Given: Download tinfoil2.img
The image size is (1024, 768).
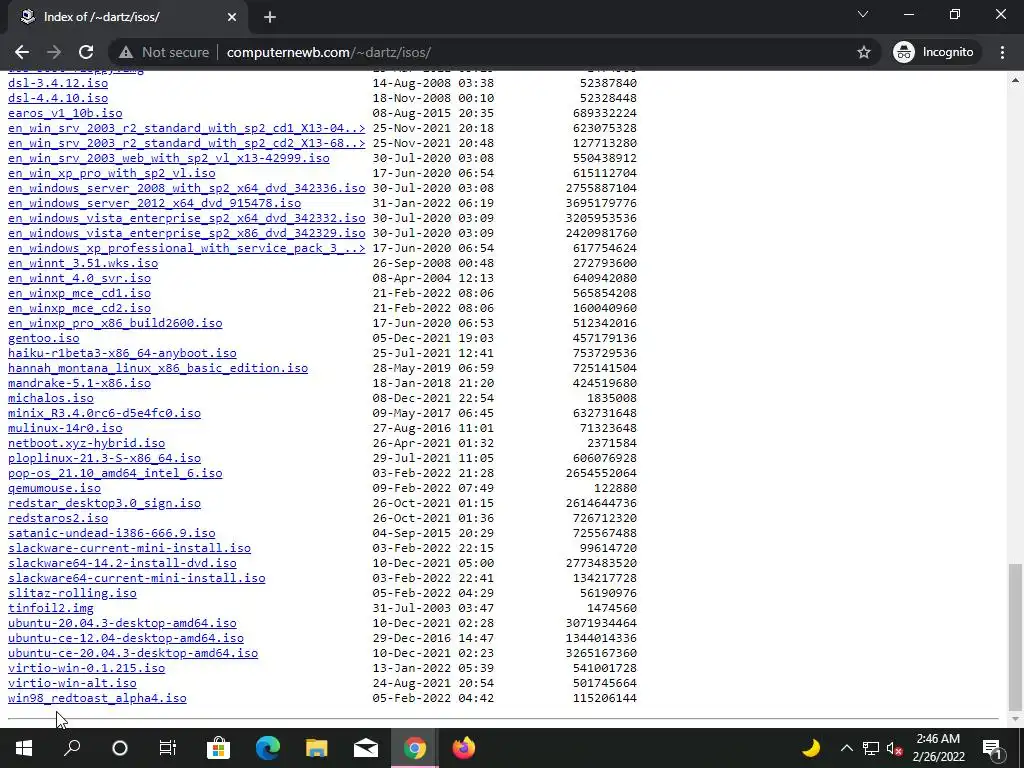Looking at the screenshot, I should point(51,609).
